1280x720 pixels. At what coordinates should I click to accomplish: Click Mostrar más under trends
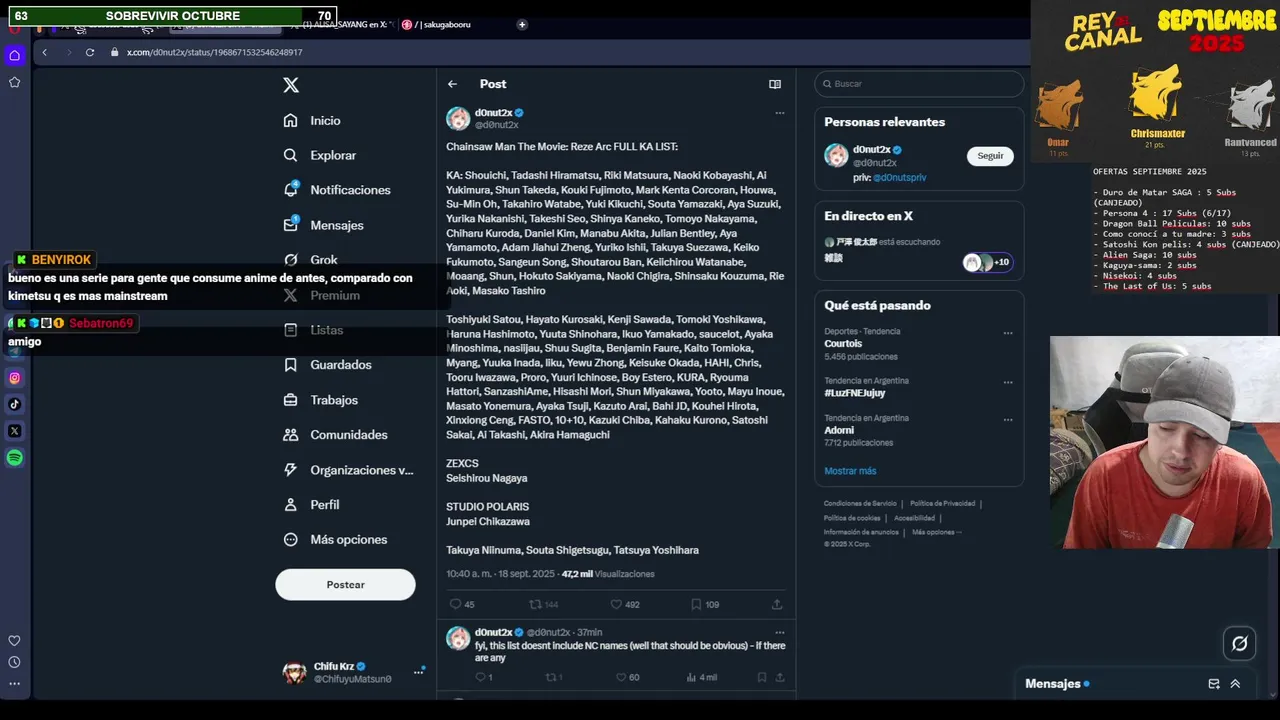[850, 471]
